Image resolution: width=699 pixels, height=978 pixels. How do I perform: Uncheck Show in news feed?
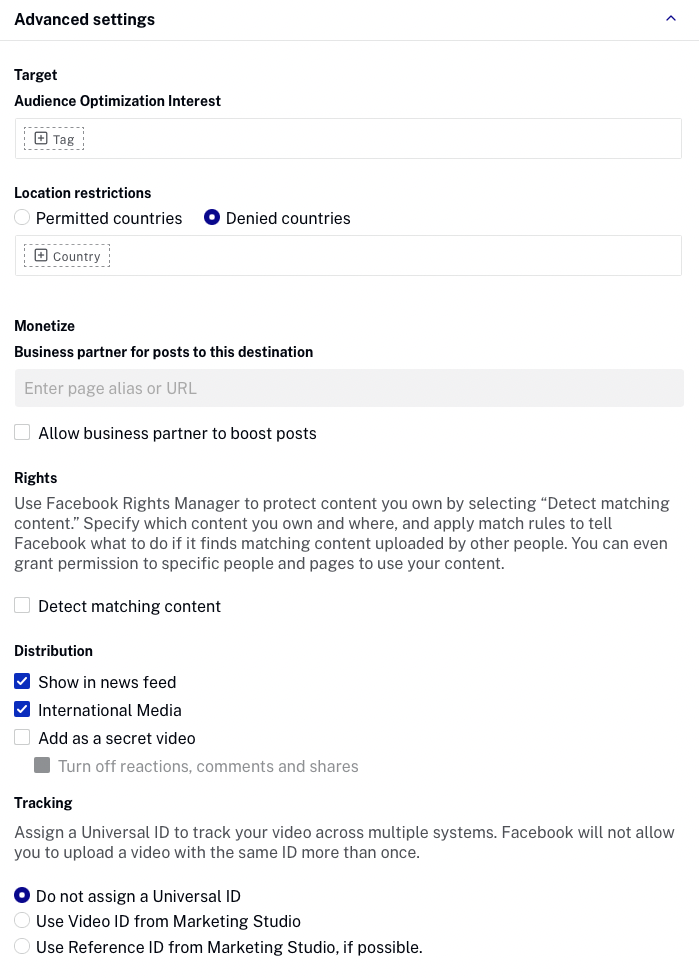[22, 682]
